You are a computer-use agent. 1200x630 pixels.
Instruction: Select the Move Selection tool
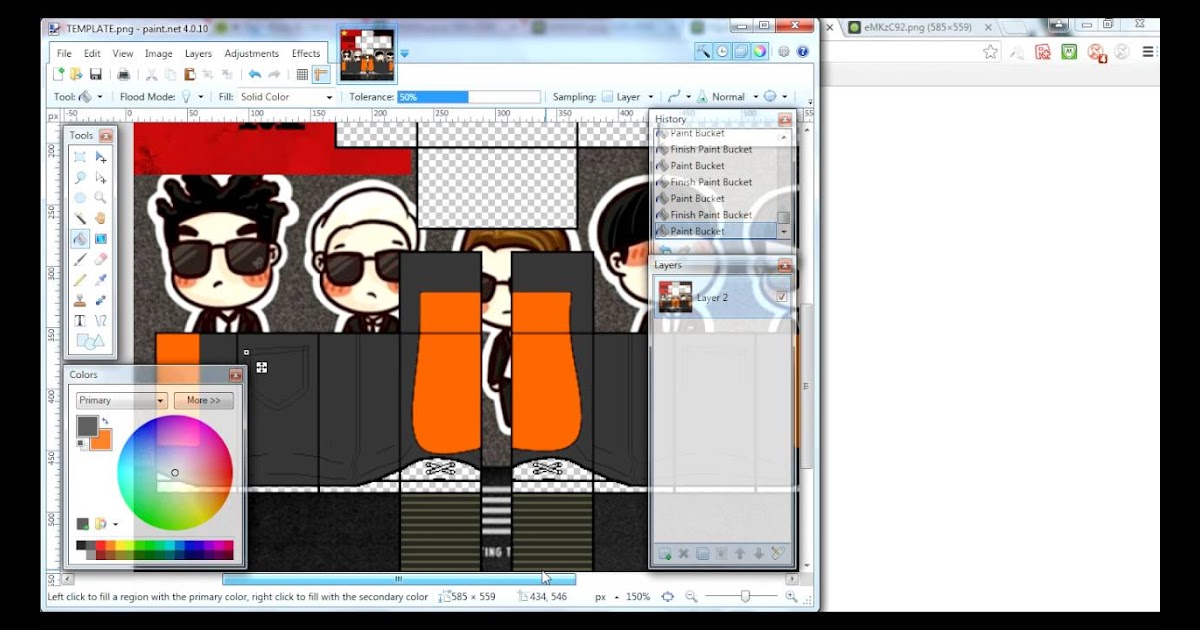(100, 177)
